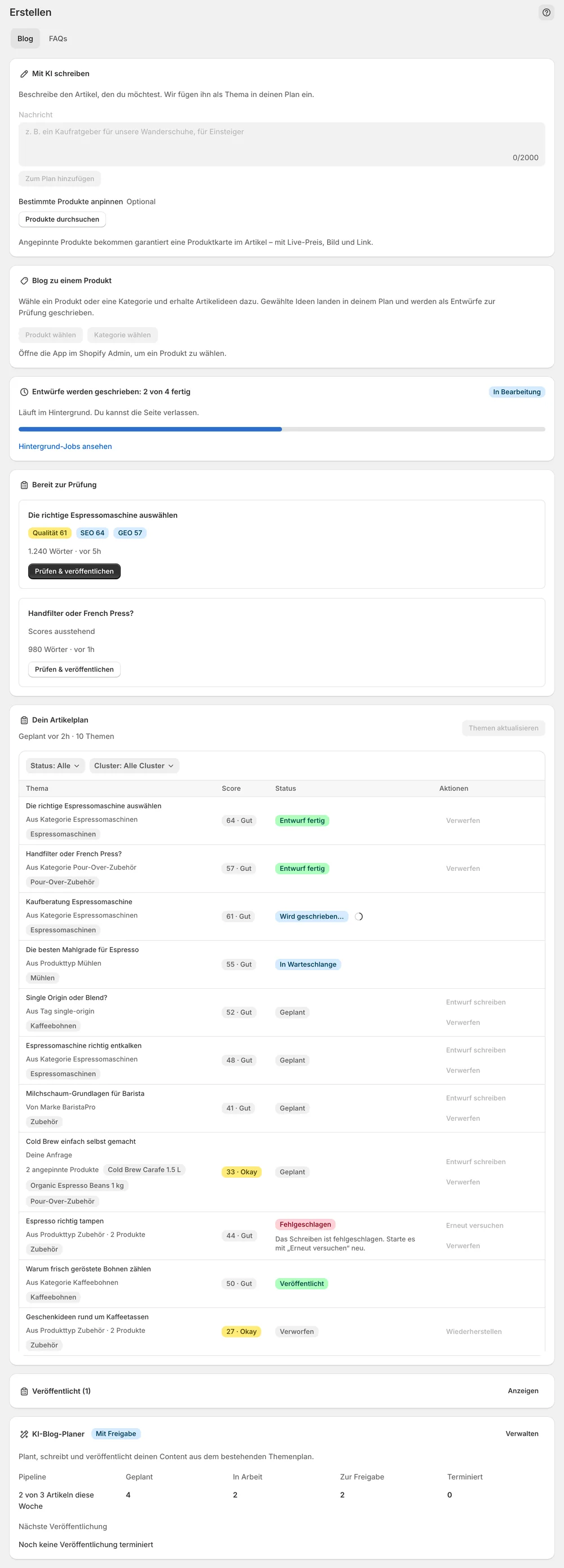Click the draft writing progress bar
564x1568 pixels.
tap(281, 429)
